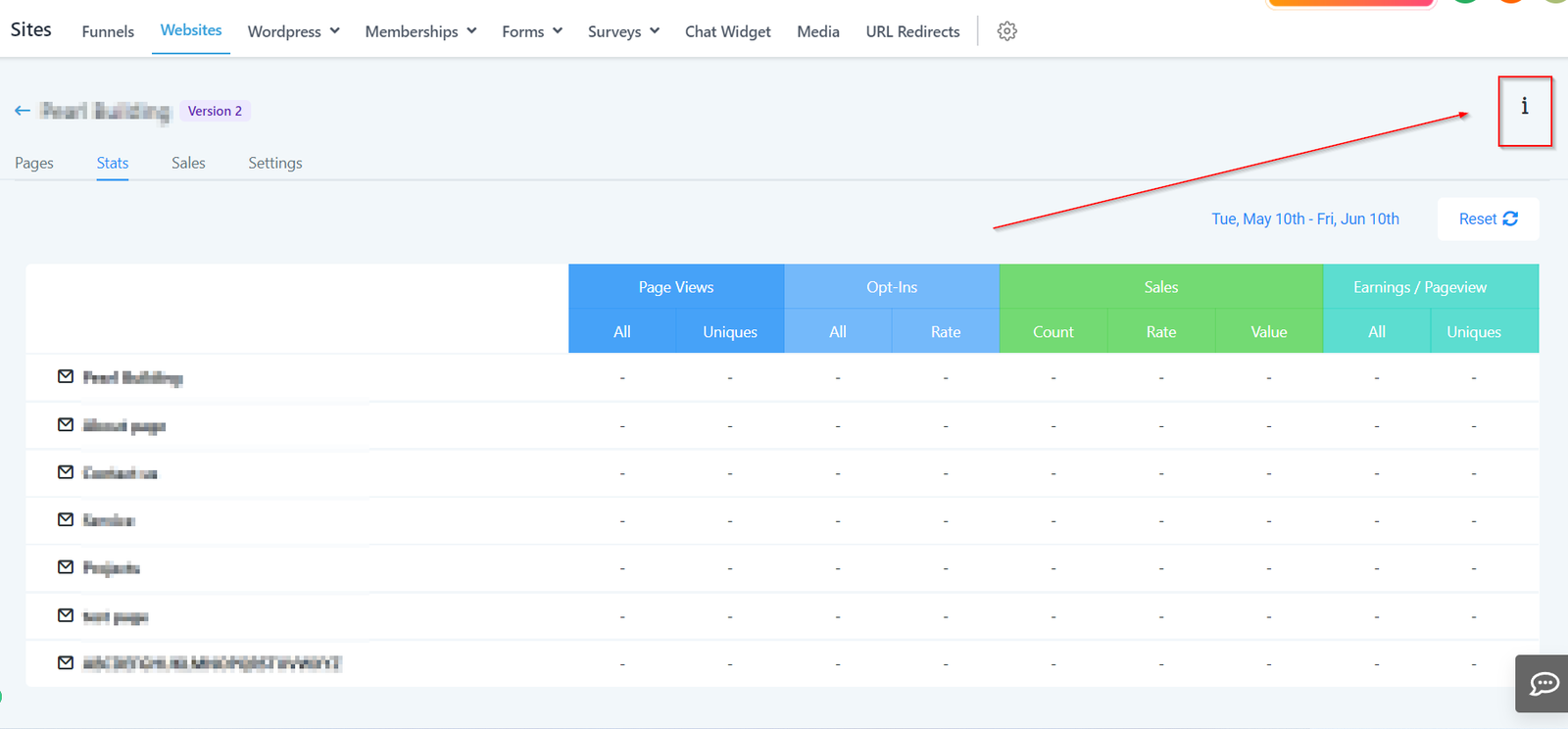The image size is (1568, 729).
Task: Click the envelope icon in the first row
Action: 66,377
